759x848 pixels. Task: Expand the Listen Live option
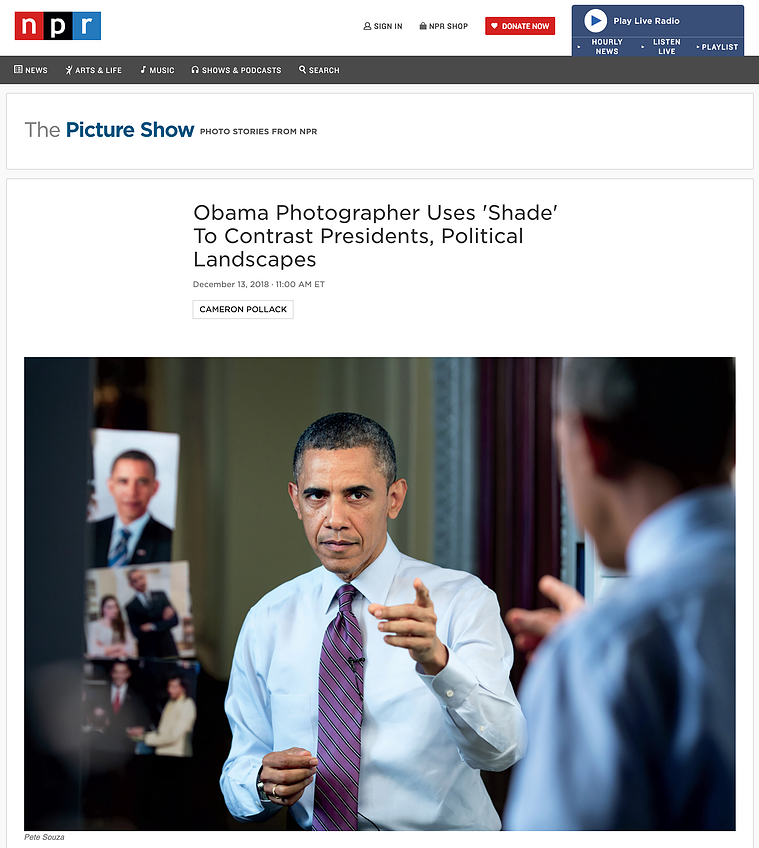662,47
